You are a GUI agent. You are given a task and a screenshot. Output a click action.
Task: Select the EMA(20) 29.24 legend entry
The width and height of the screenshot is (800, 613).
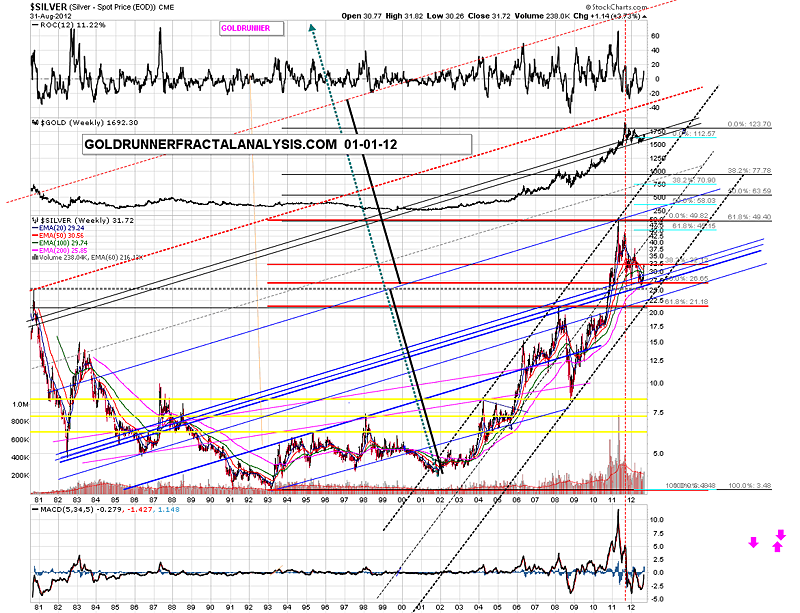pos(58,228)
